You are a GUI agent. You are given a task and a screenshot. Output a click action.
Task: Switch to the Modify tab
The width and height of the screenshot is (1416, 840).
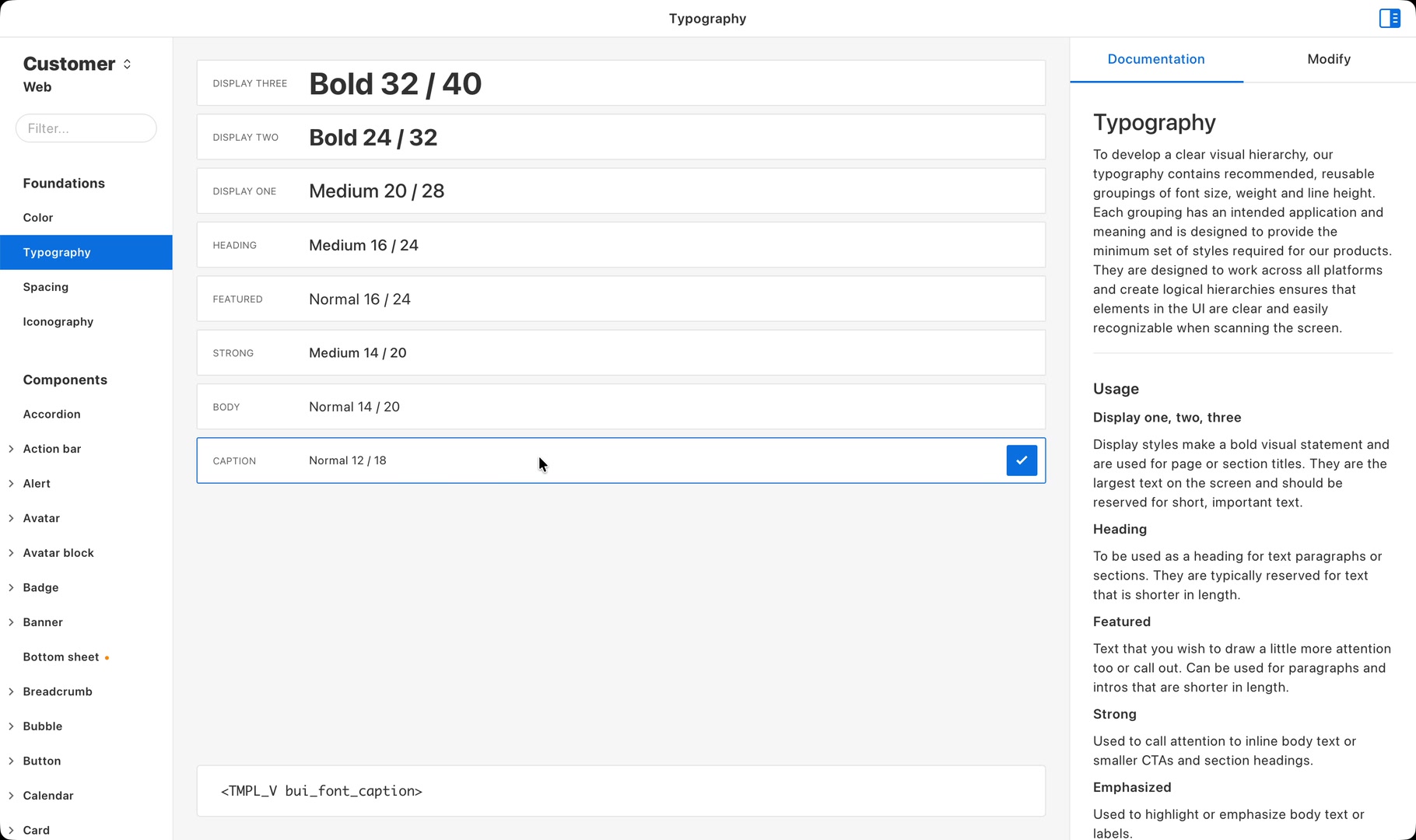click(x=1329, y=59)
